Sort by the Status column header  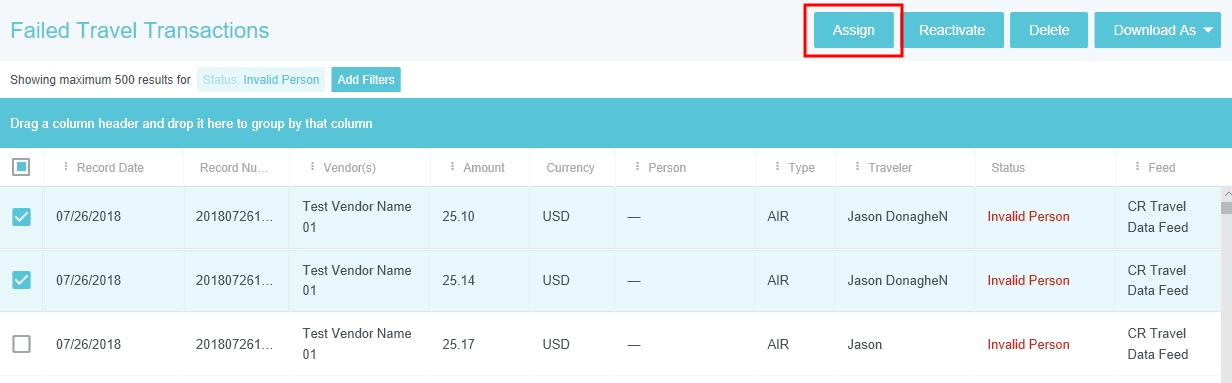1008,168
